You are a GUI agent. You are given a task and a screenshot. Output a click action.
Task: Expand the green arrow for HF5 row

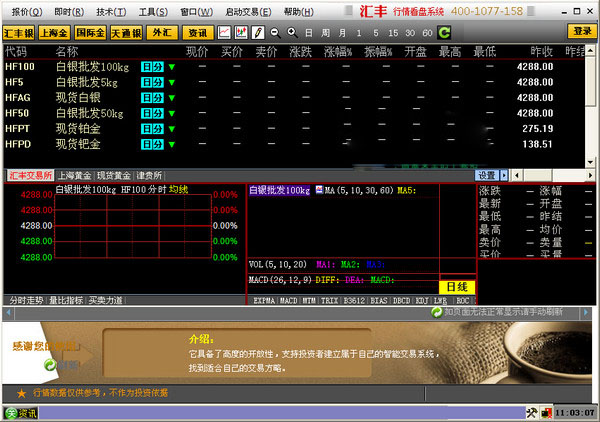[171, 83]
